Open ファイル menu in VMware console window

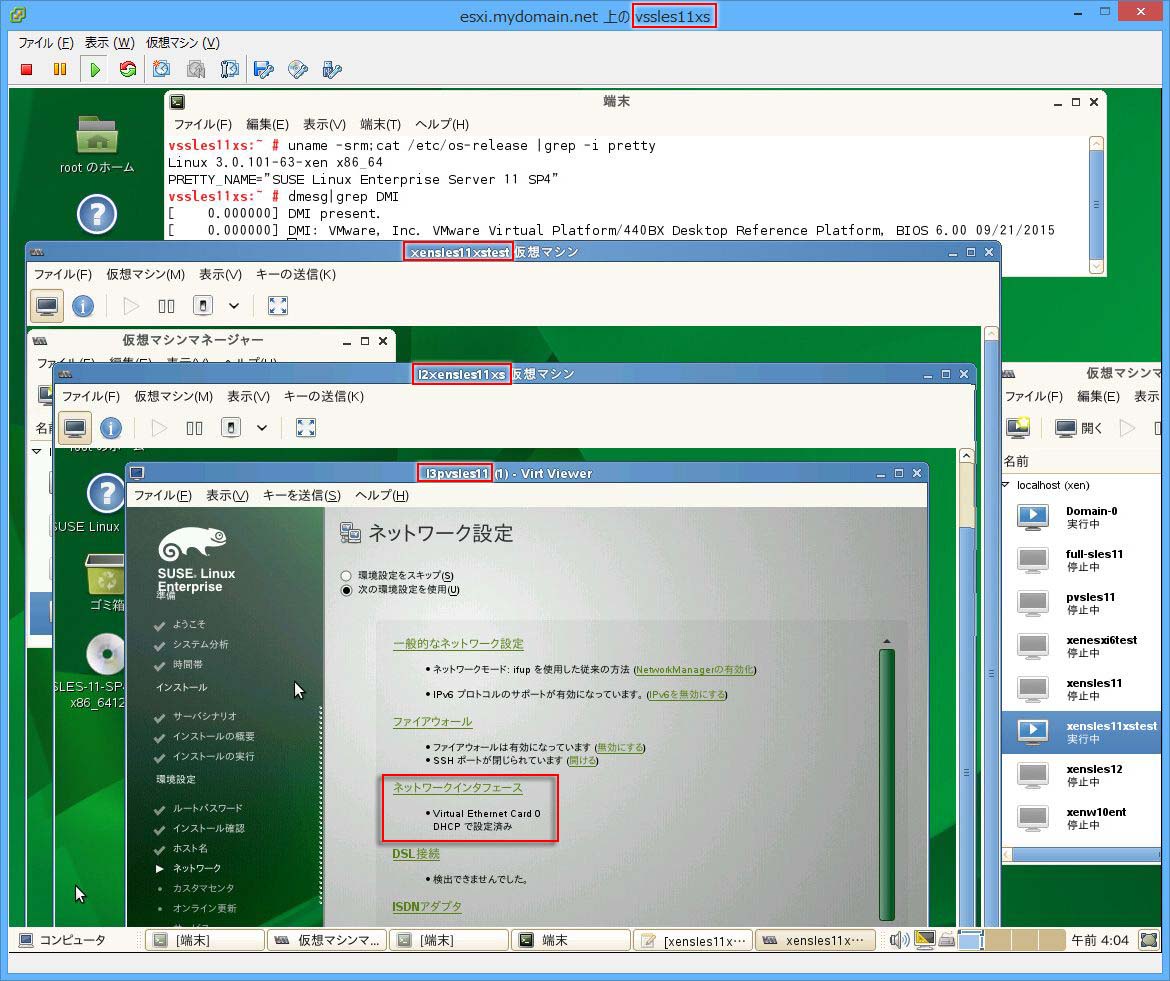pos(46,43)
